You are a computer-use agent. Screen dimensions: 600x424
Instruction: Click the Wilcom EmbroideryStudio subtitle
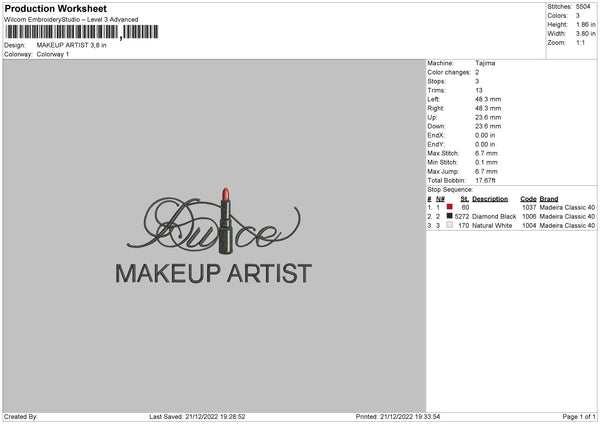point(71,20)
